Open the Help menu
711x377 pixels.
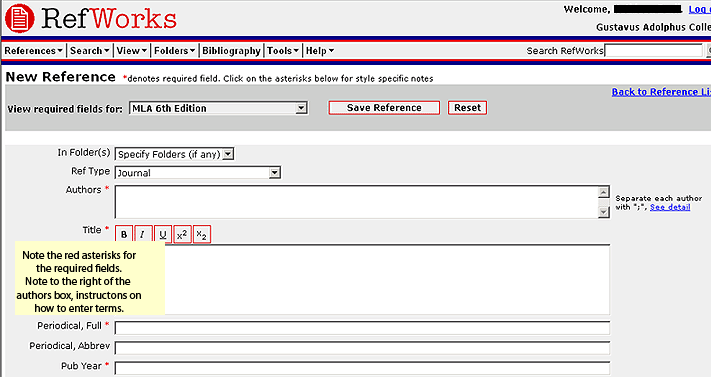[320, 50]
